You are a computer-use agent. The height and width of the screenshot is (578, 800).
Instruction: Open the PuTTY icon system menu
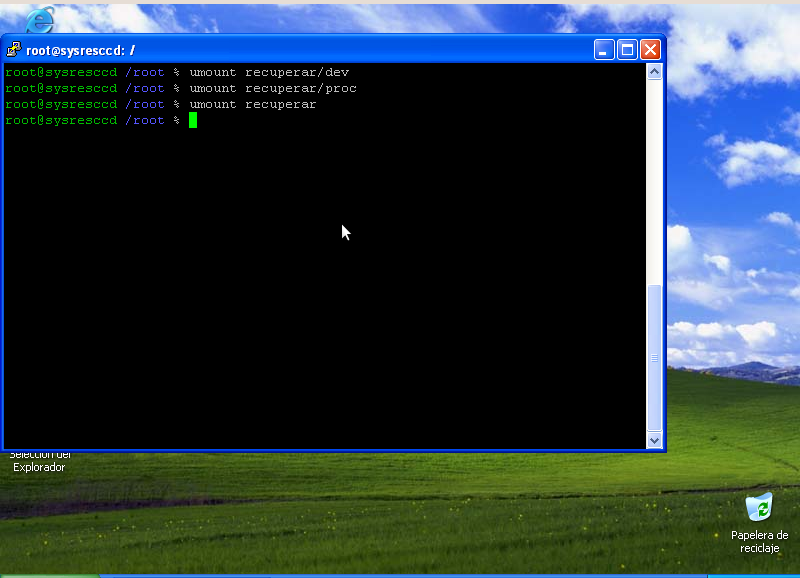click(14, 50)
